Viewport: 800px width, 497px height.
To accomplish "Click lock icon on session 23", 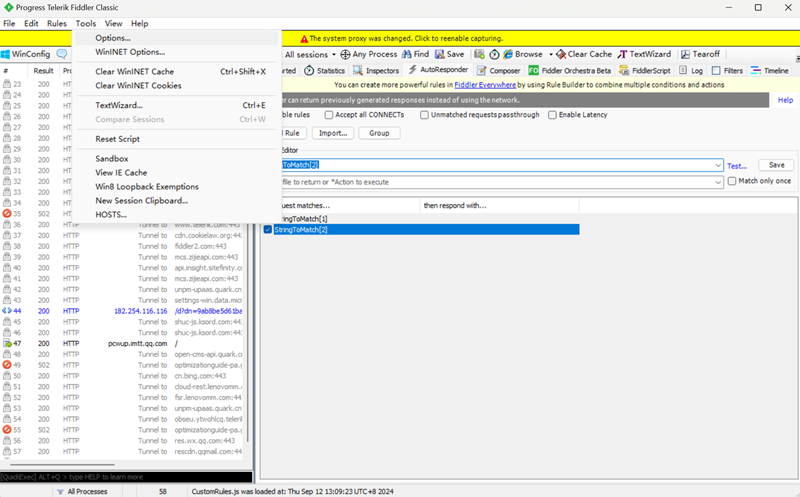I will 7,84.
